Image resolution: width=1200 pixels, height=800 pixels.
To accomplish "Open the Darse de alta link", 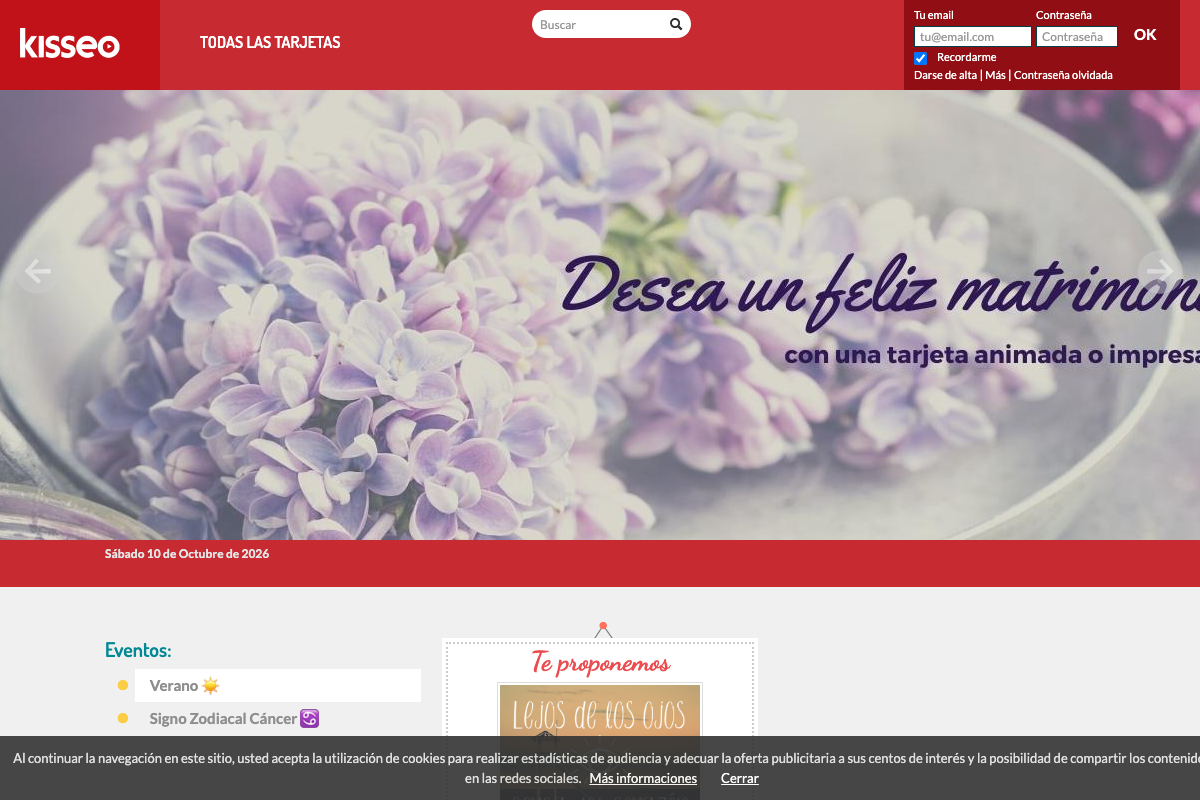I will 945,75.
